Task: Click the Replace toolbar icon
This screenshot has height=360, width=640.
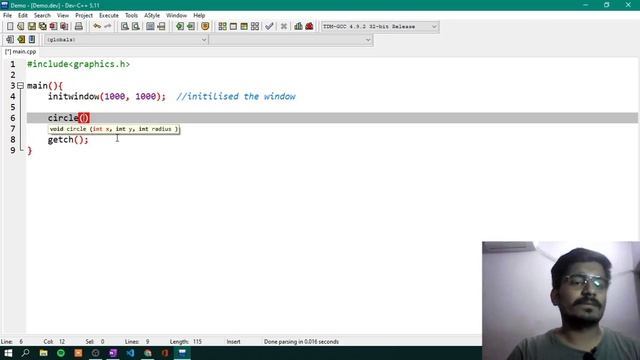Action: (x=136, y=27)
